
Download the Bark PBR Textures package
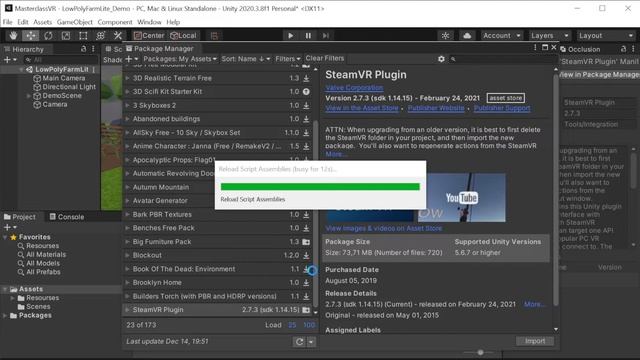point(306,214)
